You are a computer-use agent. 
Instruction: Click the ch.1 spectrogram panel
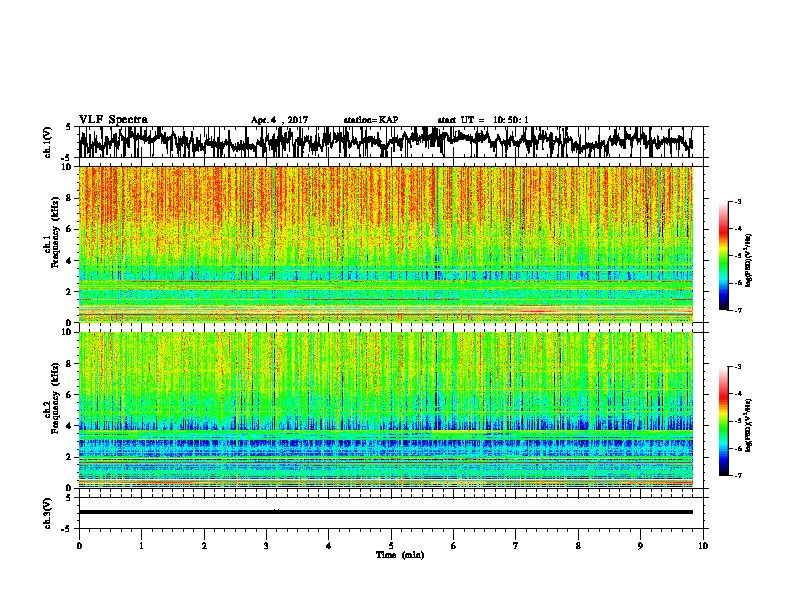coord(386,244)
